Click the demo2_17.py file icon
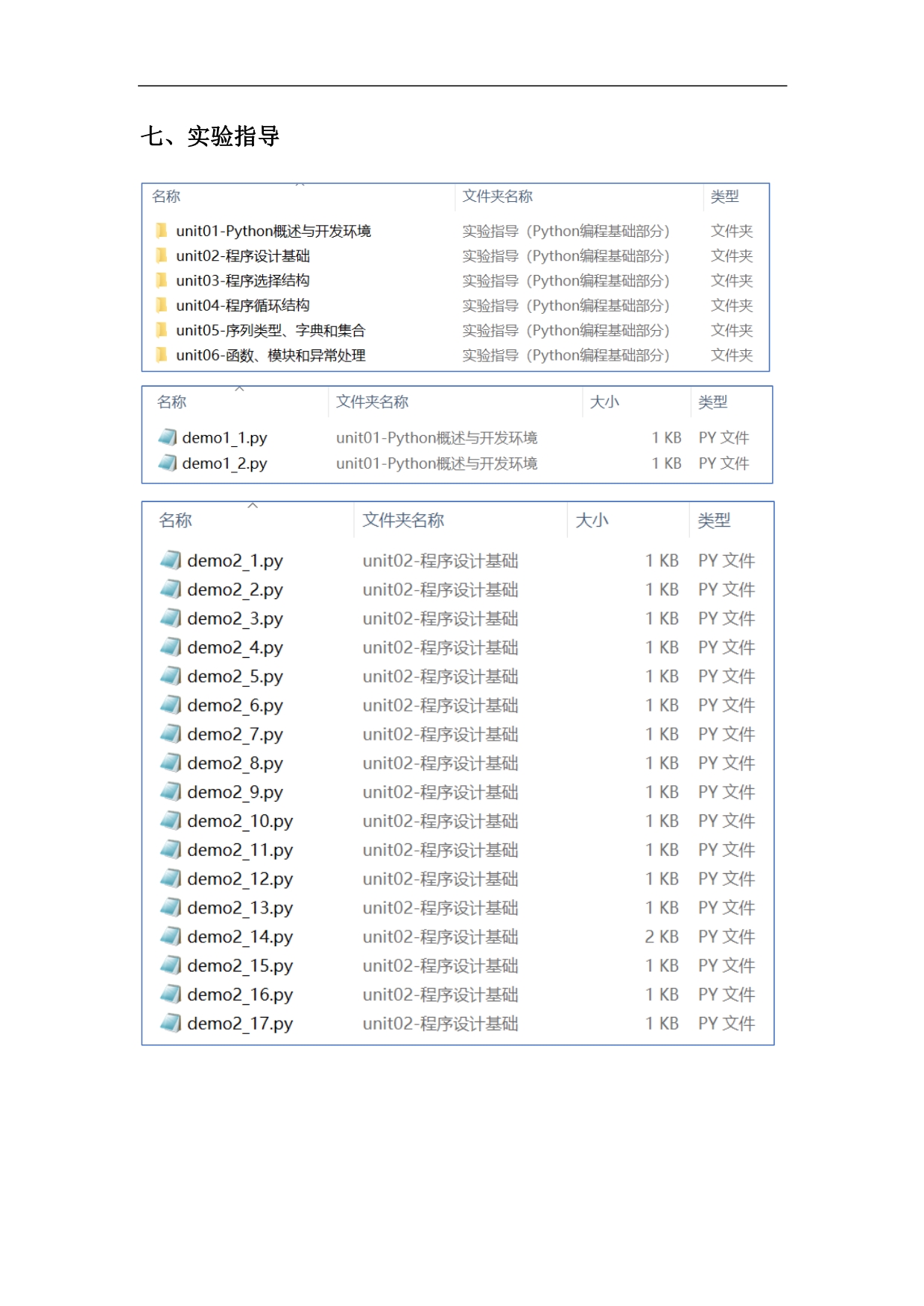924x1306 pixels. (x=171, y=1023)
